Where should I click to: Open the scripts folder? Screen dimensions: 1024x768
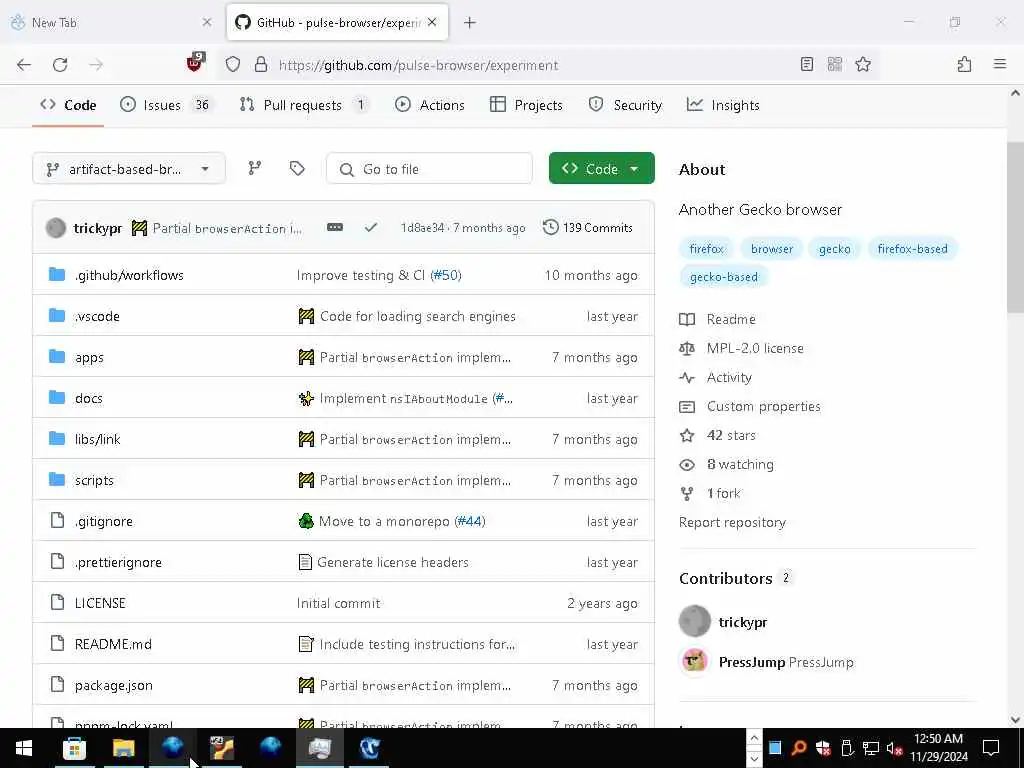point(94,481)
